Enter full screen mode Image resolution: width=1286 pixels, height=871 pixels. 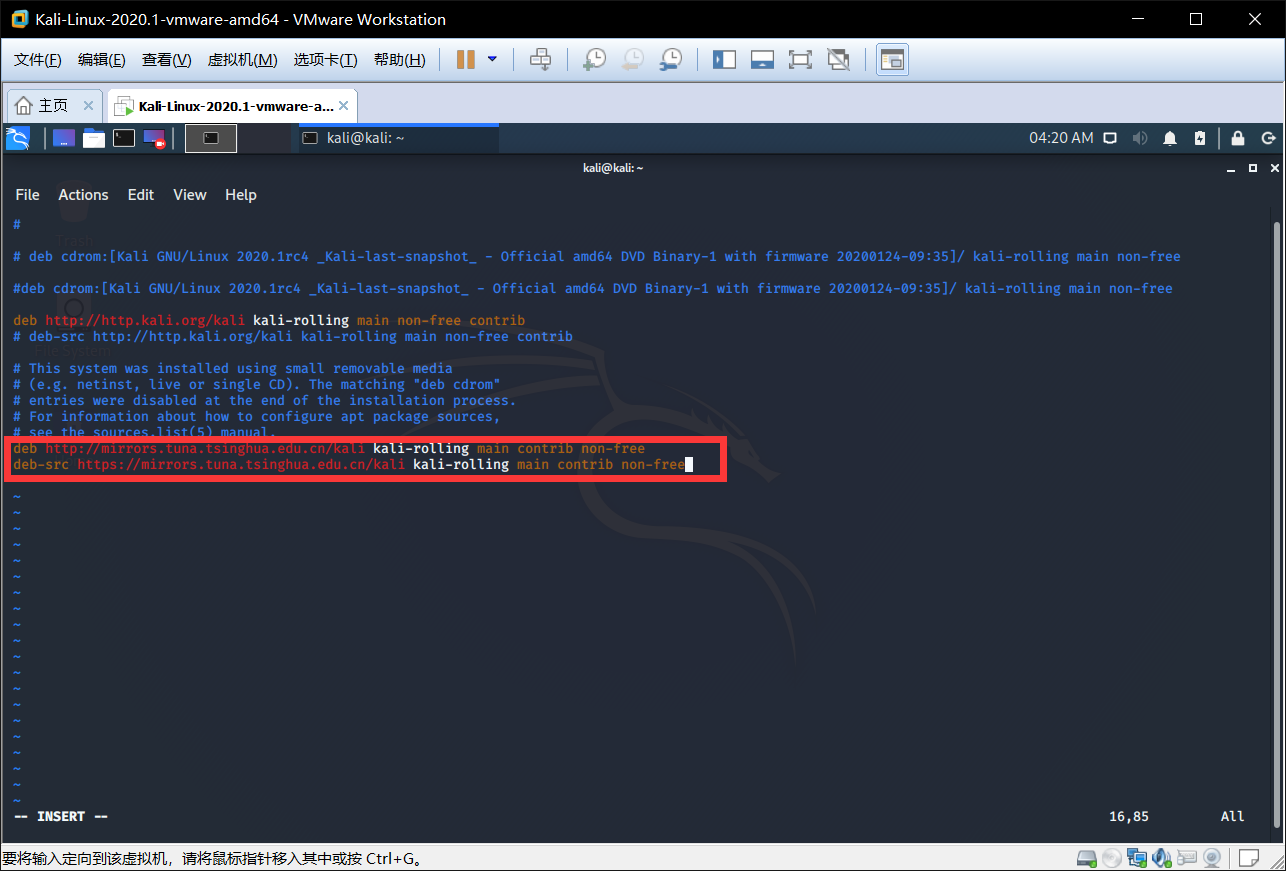(800, 60)
